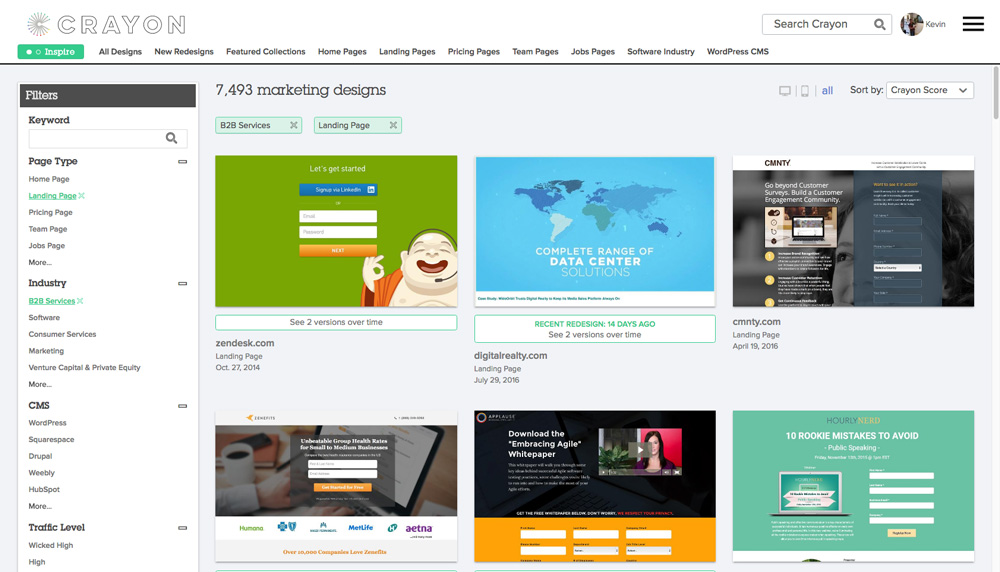Screen dimensions: 1000x572
Task: Open Featured Collections tab
Action: (265, 52)
